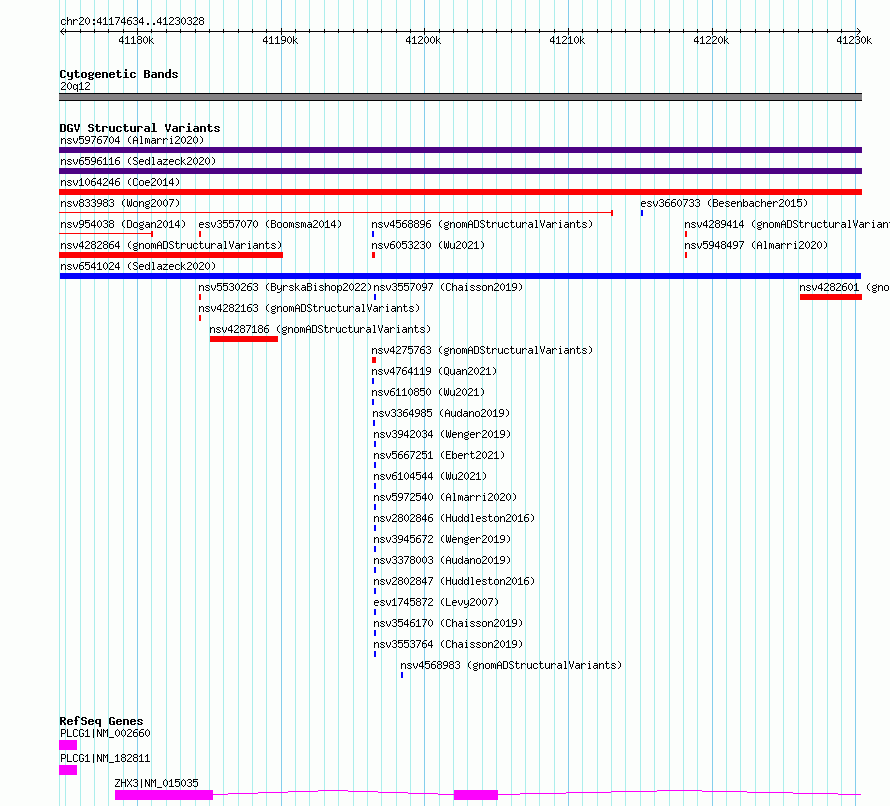The image size is (890, 806).
Task: Open nsv4282163 gnomAD variant label
Action: (x=309, y=308)
